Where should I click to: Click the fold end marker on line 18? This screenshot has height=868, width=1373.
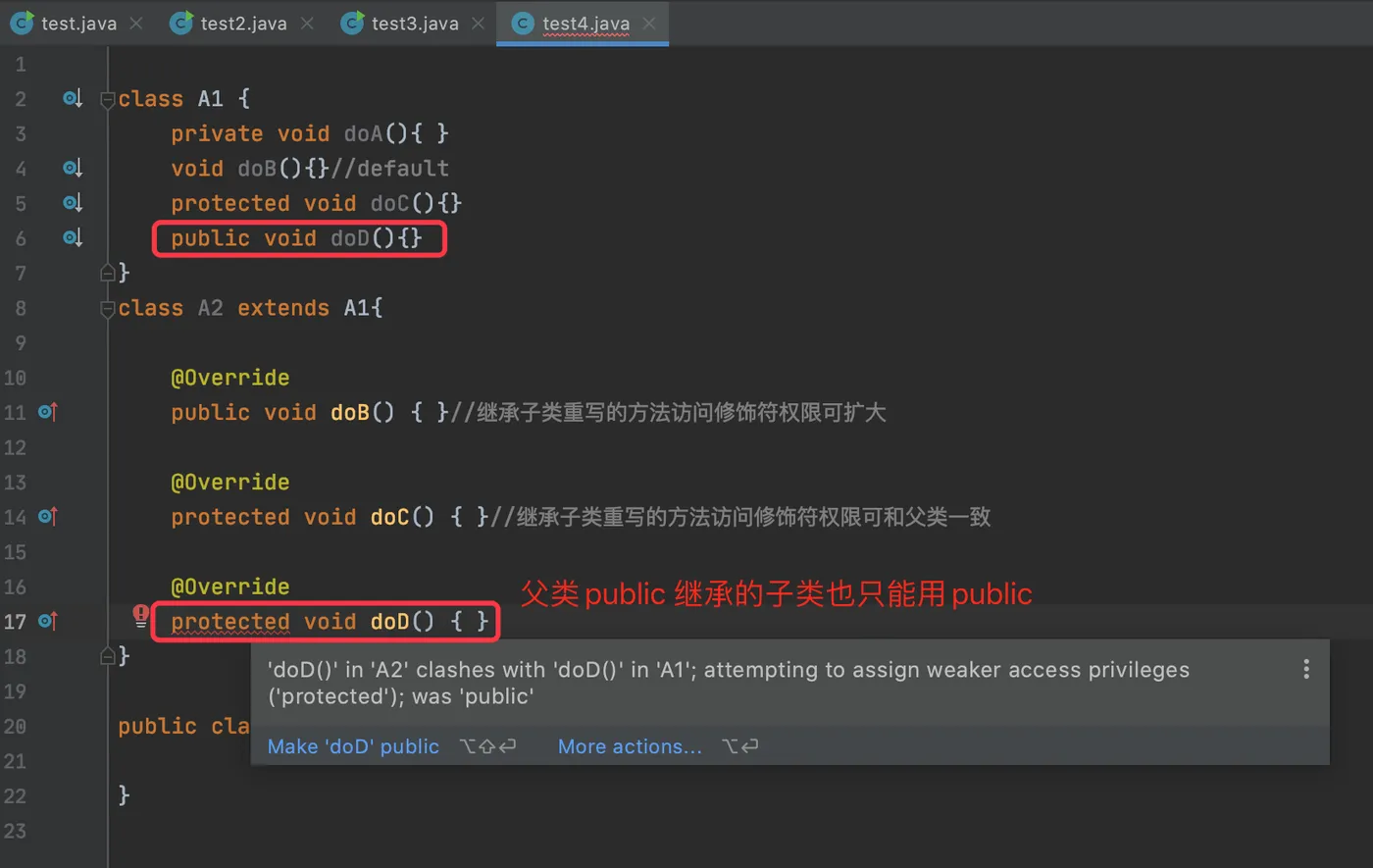click(108, 655)
